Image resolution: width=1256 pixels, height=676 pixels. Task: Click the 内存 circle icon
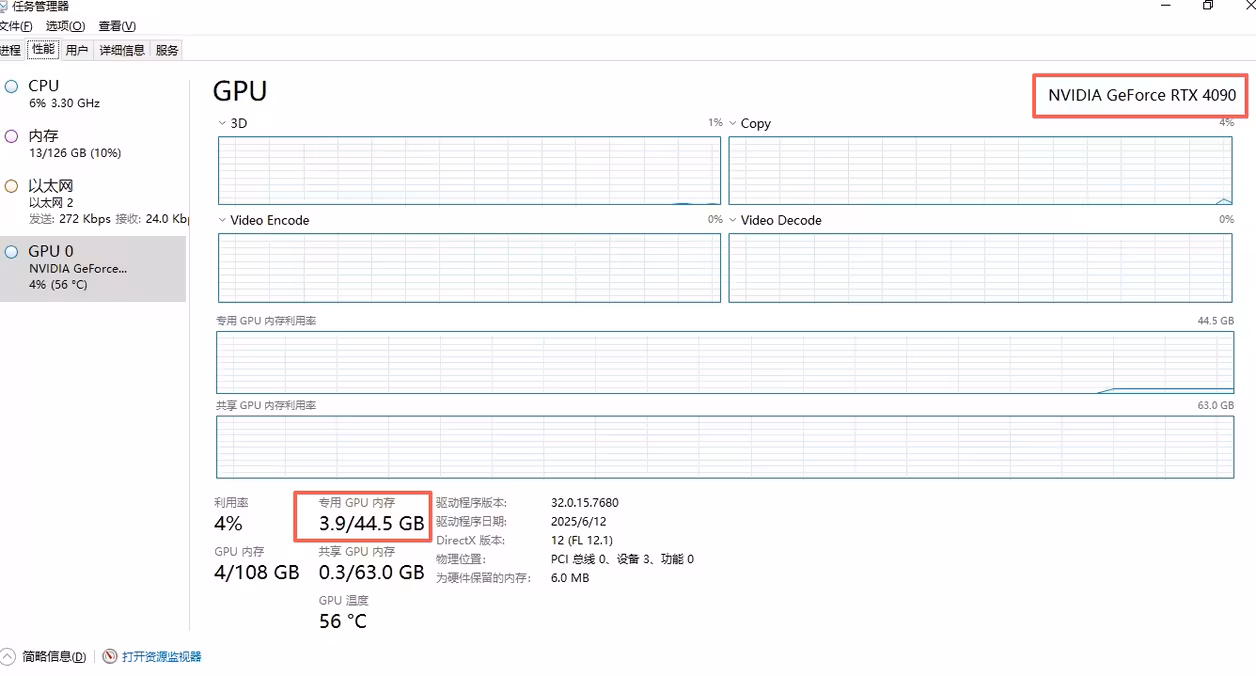click(x=11, y=136)
